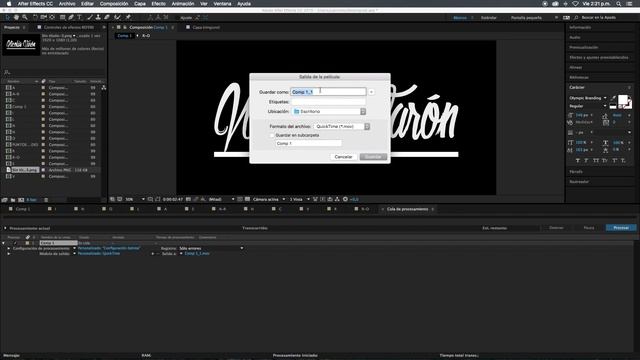Viewport: 640px width, 360px height.
Task: Click Personalizado Configuración óptima link
Action: (109, 248)
